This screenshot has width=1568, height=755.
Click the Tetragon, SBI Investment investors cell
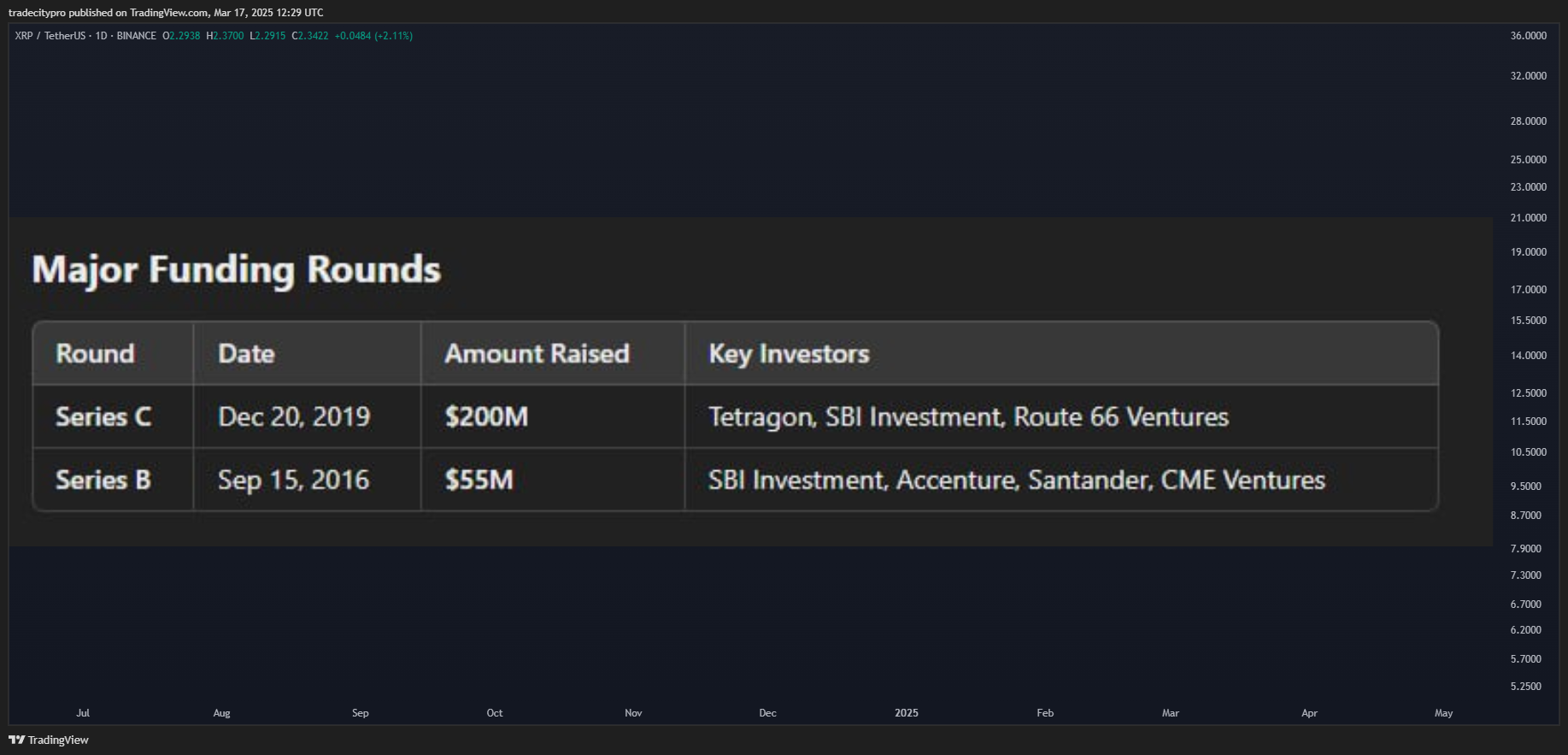[x=1061, y=416]
